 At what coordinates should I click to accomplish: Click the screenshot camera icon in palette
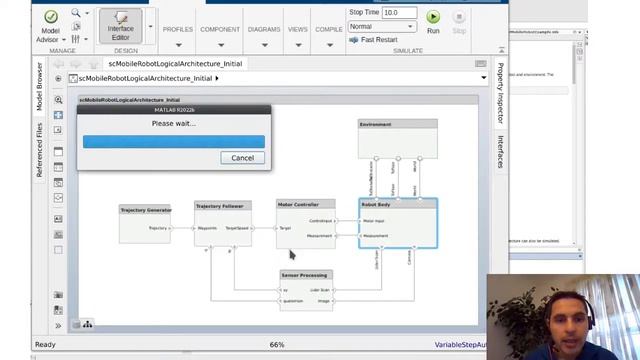(58, 295)
